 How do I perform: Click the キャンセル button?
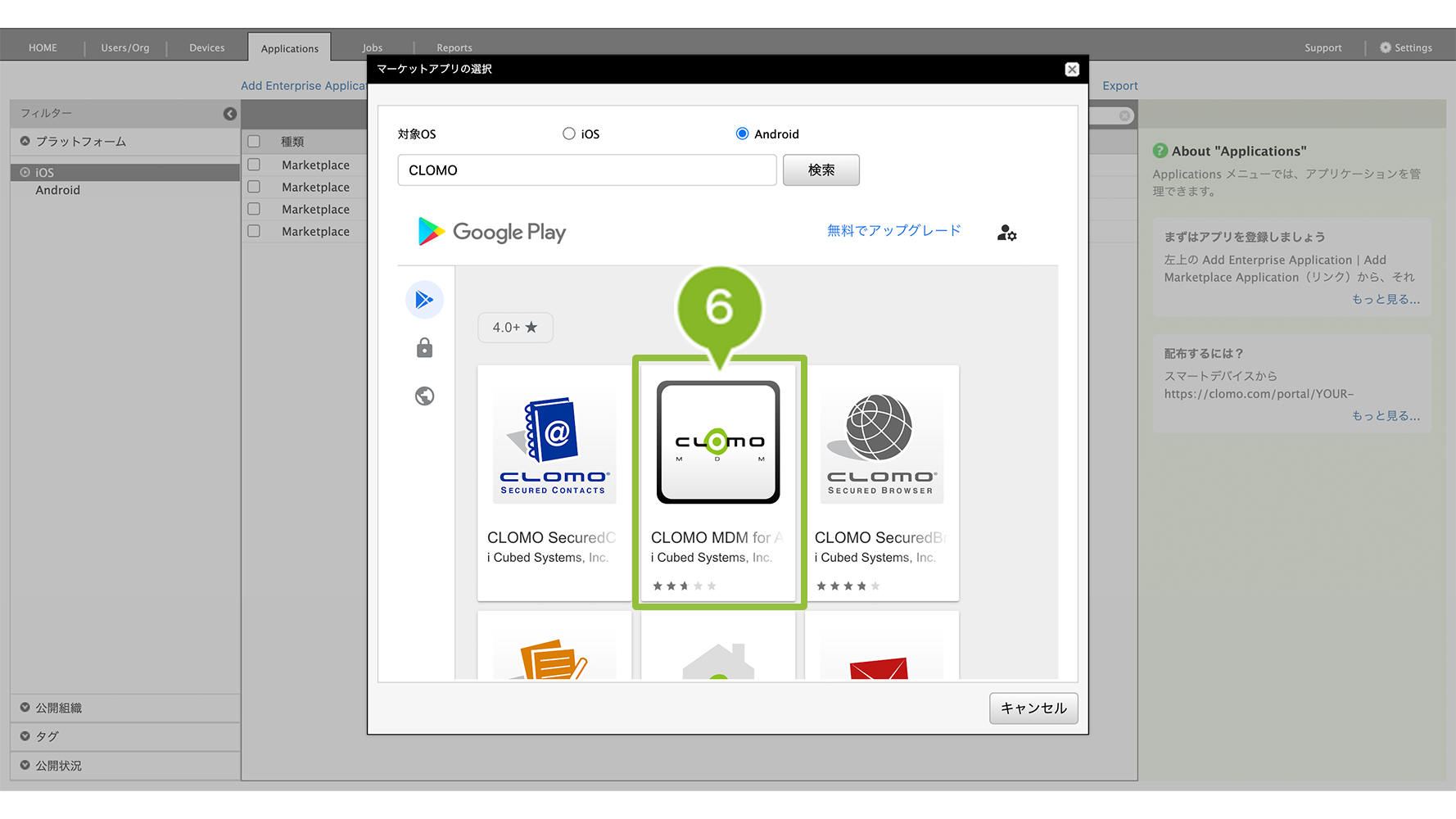click(1033, 708)
